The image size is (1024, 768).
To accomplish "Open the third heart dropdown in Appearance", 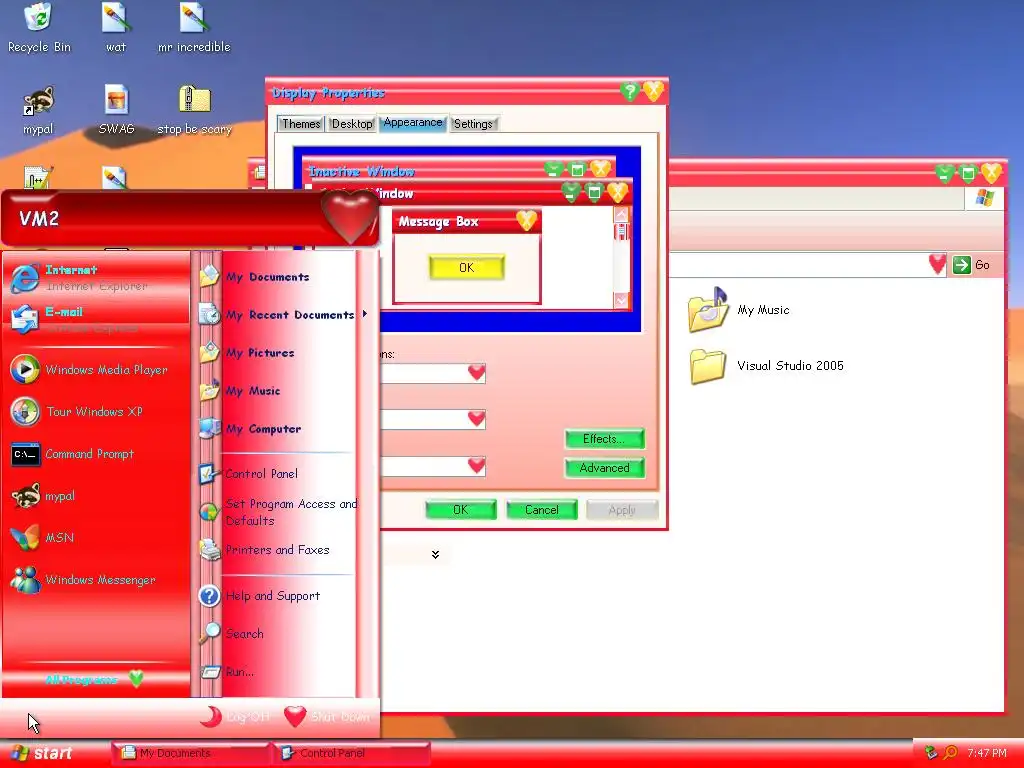I will tap(477, 466).
